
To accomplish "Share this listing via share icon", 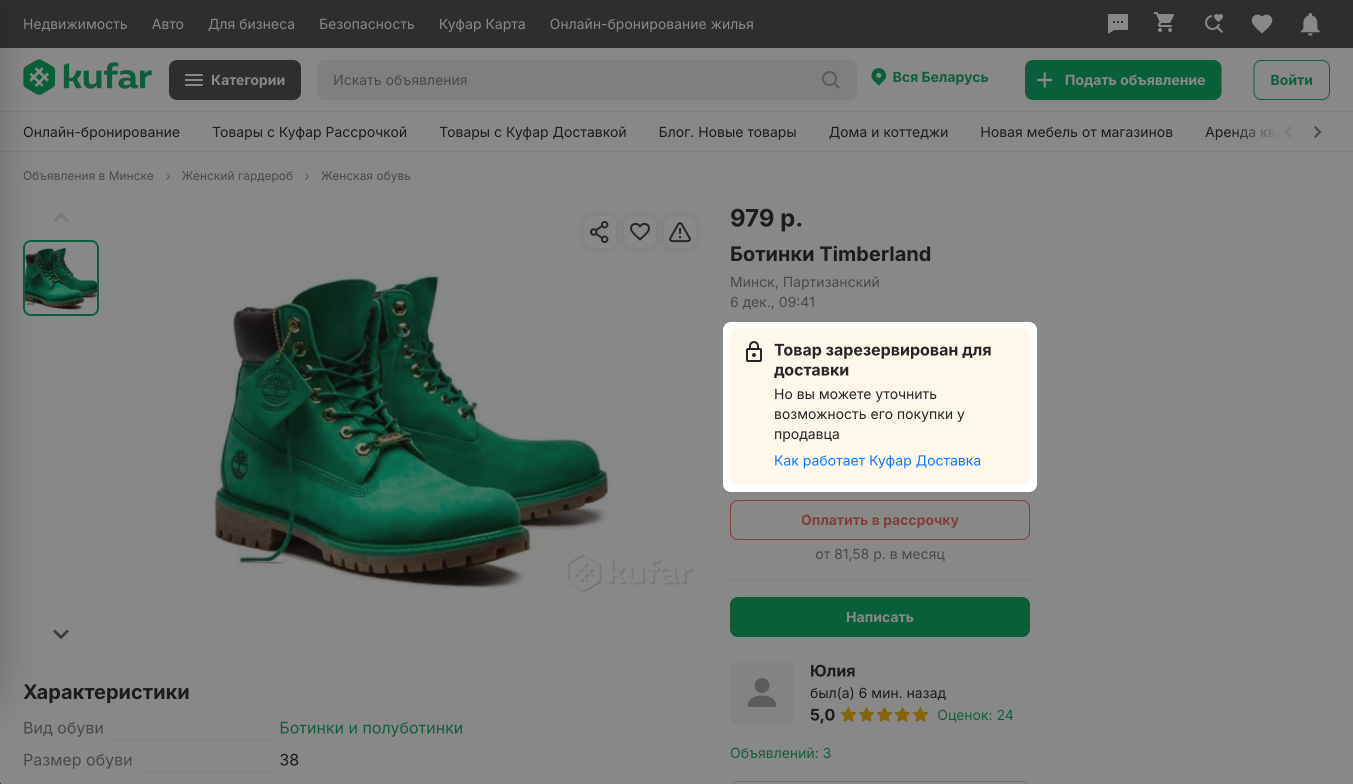I will [599, 232].
